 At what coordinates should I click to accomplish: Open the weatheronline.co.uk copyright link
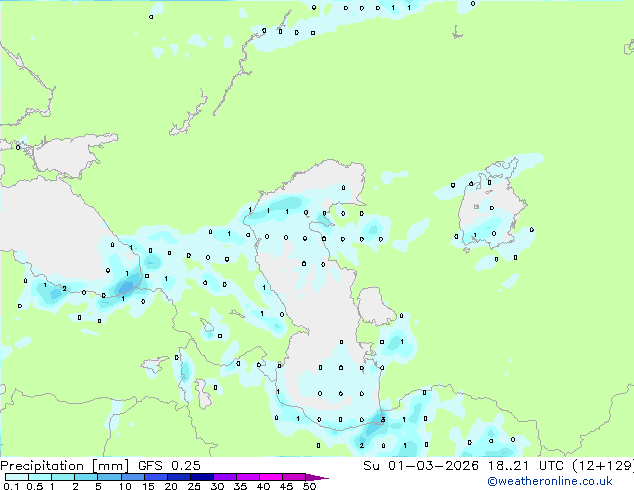550,481
